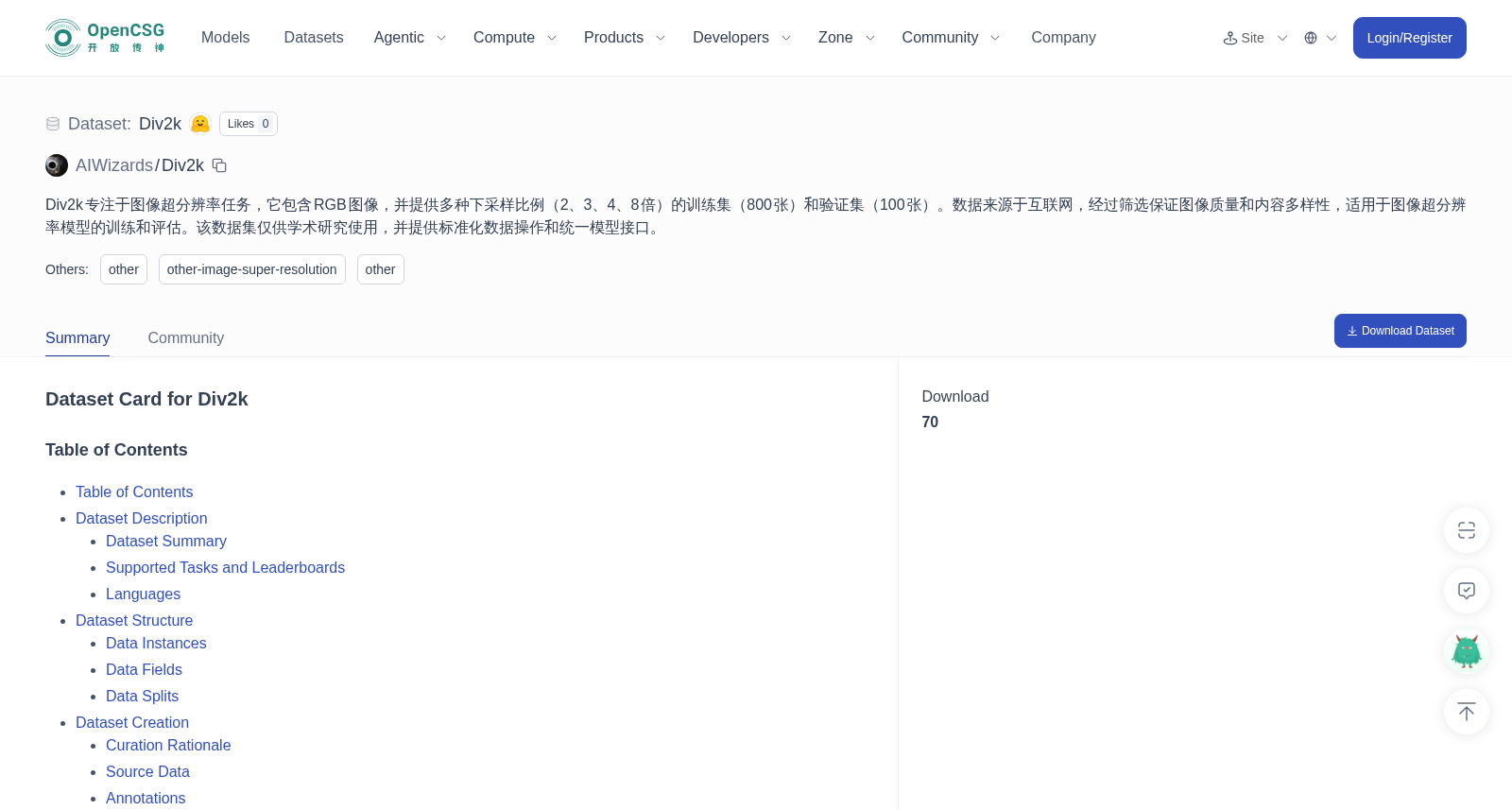Click the Likes 0 button

(x=249, y=124)
